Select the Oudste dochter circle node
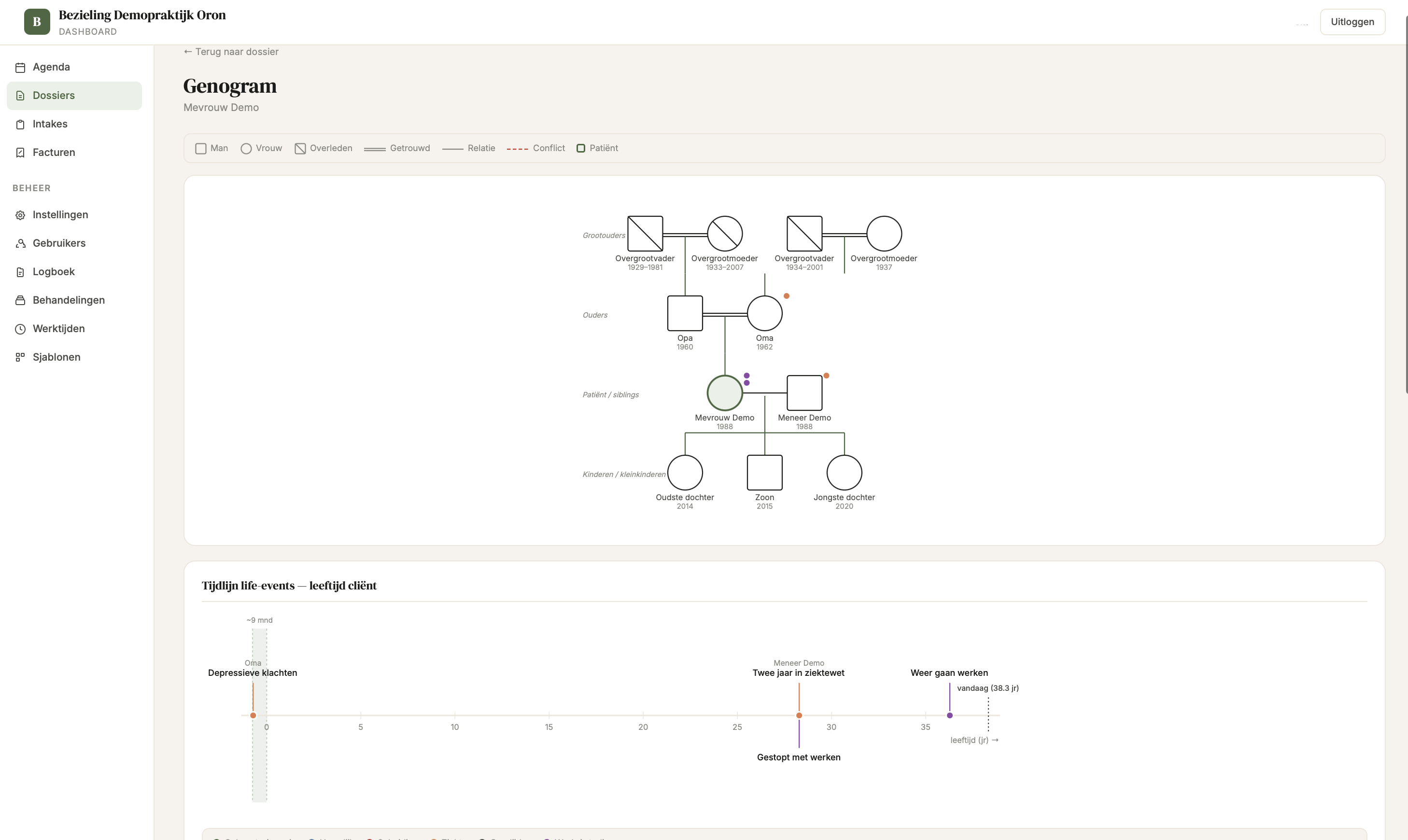Image resolution: width=1408 pixels, height=840 pixels. 685,473
